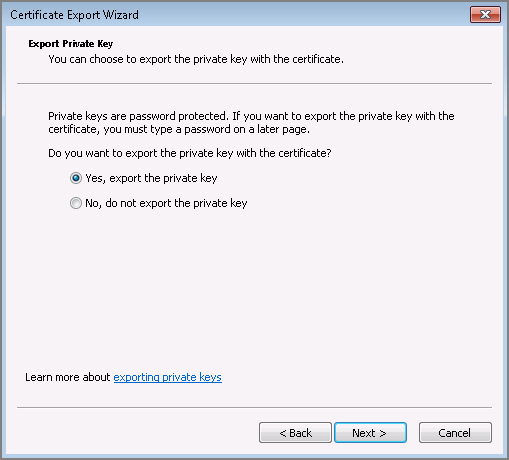Click the 'You can choose to export' subtitle
Screen dimensions: 509x460
point(196,59)
